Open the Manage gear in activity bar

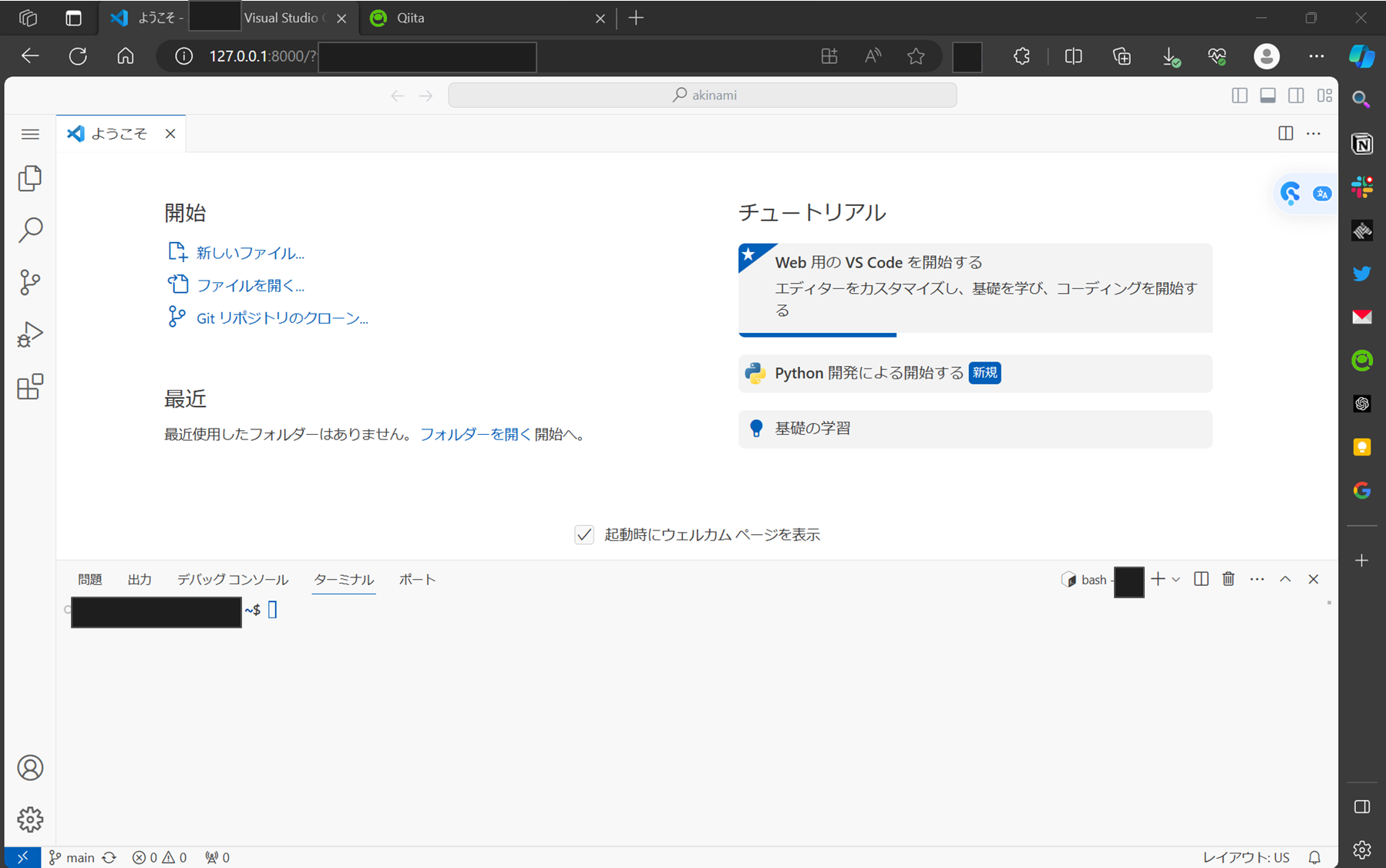[x=30, y=819]
